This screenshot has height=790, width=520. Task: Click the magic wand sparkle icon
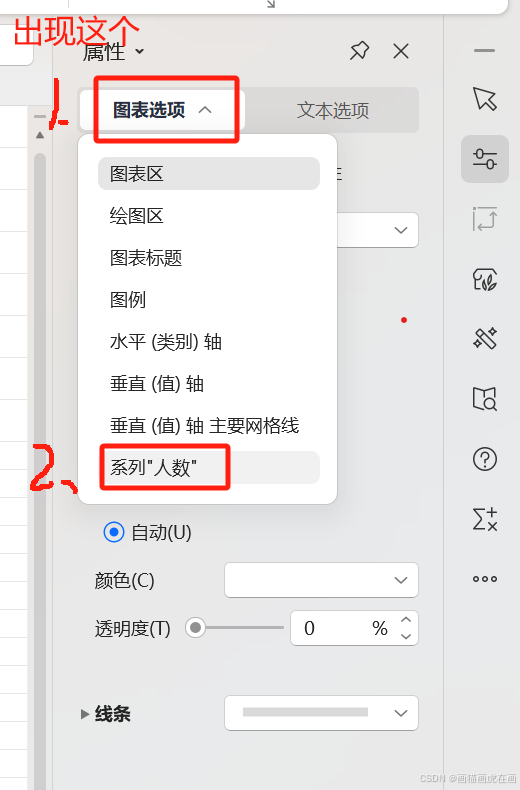[x=485, y=338]
